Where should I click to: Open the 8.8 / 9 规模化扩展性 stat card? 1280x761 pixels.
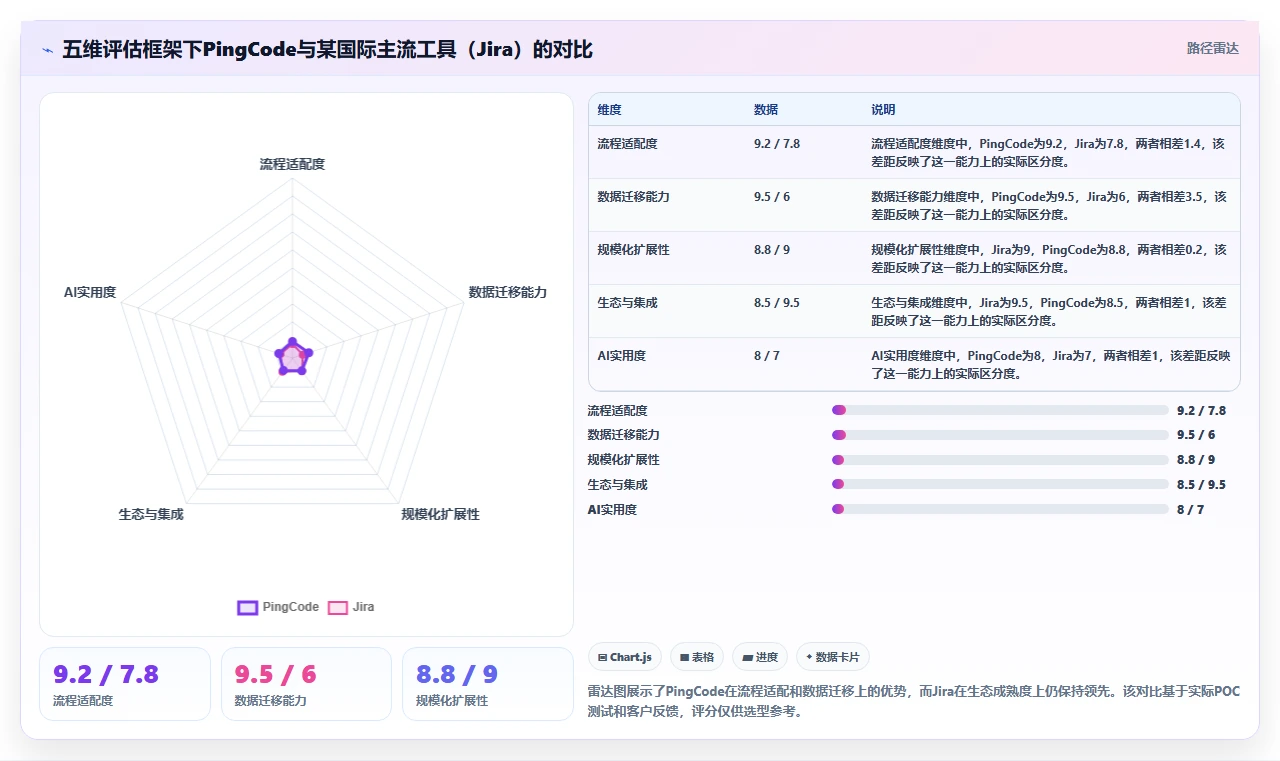click(x=488, y=684)
